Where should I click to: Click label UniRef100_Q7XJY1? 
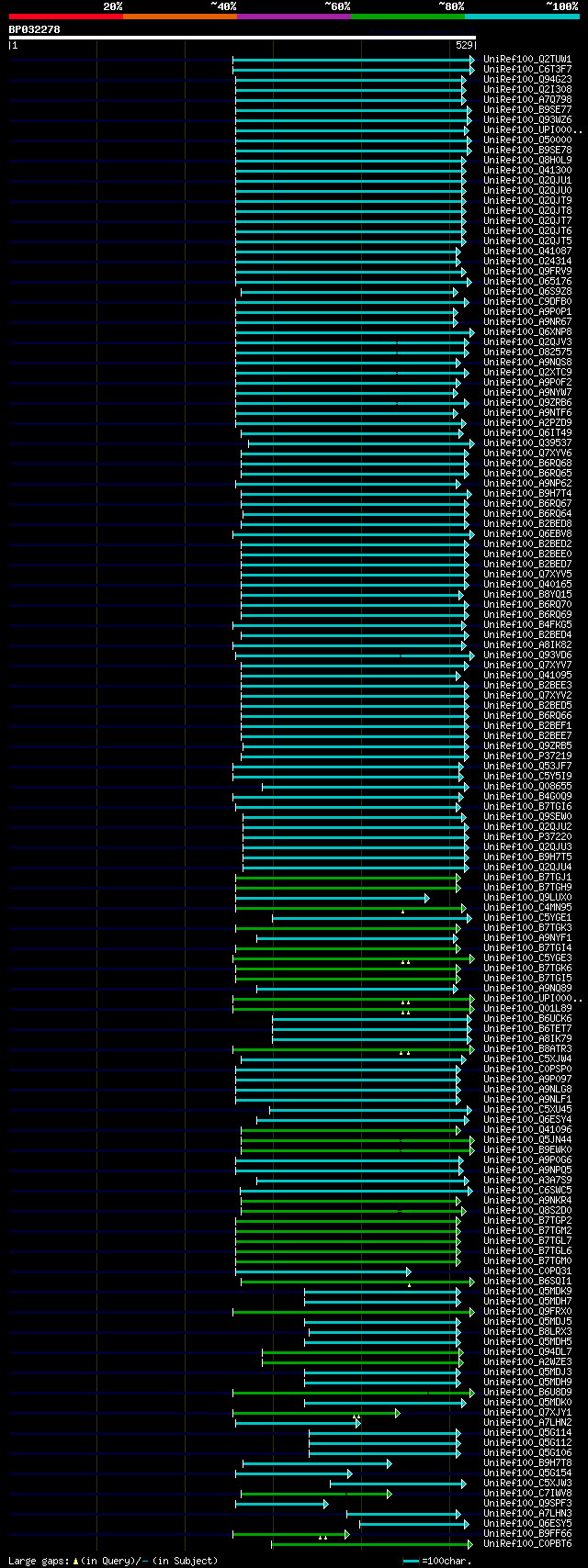(527, 1412)
